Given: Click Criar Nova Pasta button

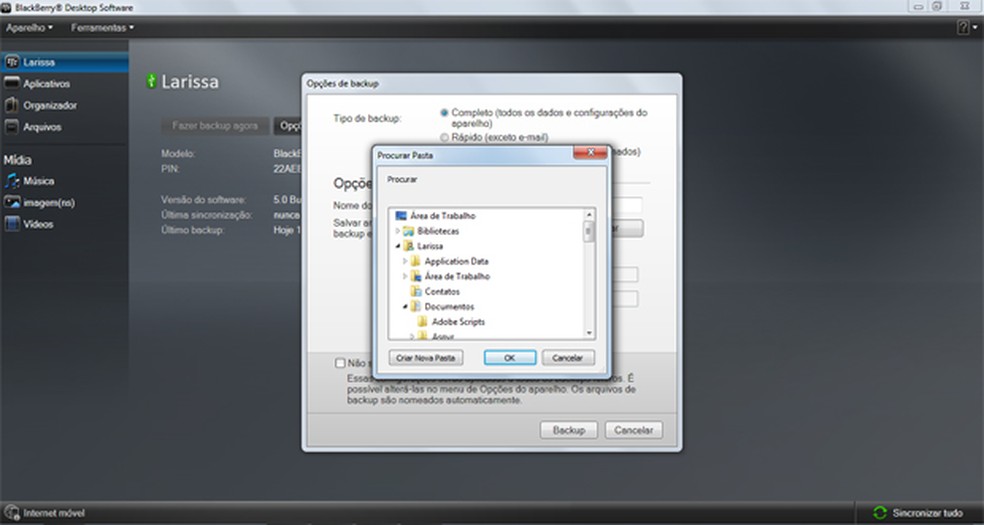Looking at the screenshot, I should tap(425, 358).
